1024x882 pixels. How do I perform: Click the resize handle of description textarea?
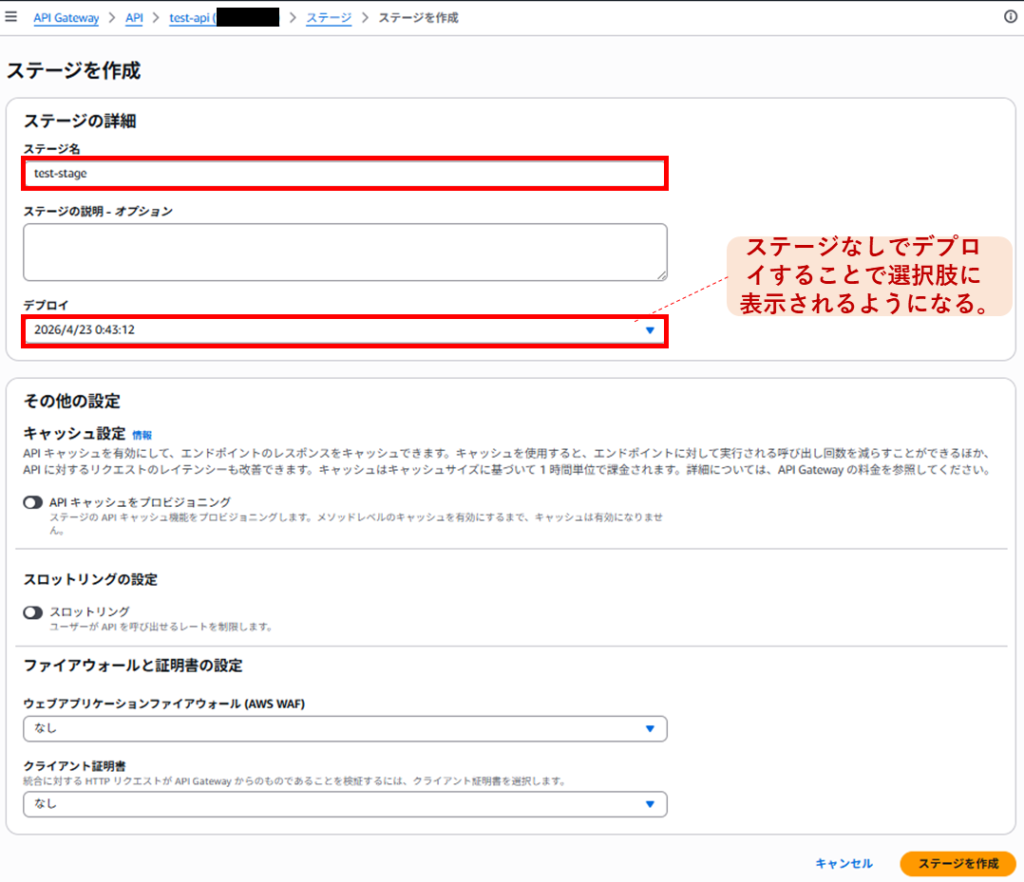(661, 274)
